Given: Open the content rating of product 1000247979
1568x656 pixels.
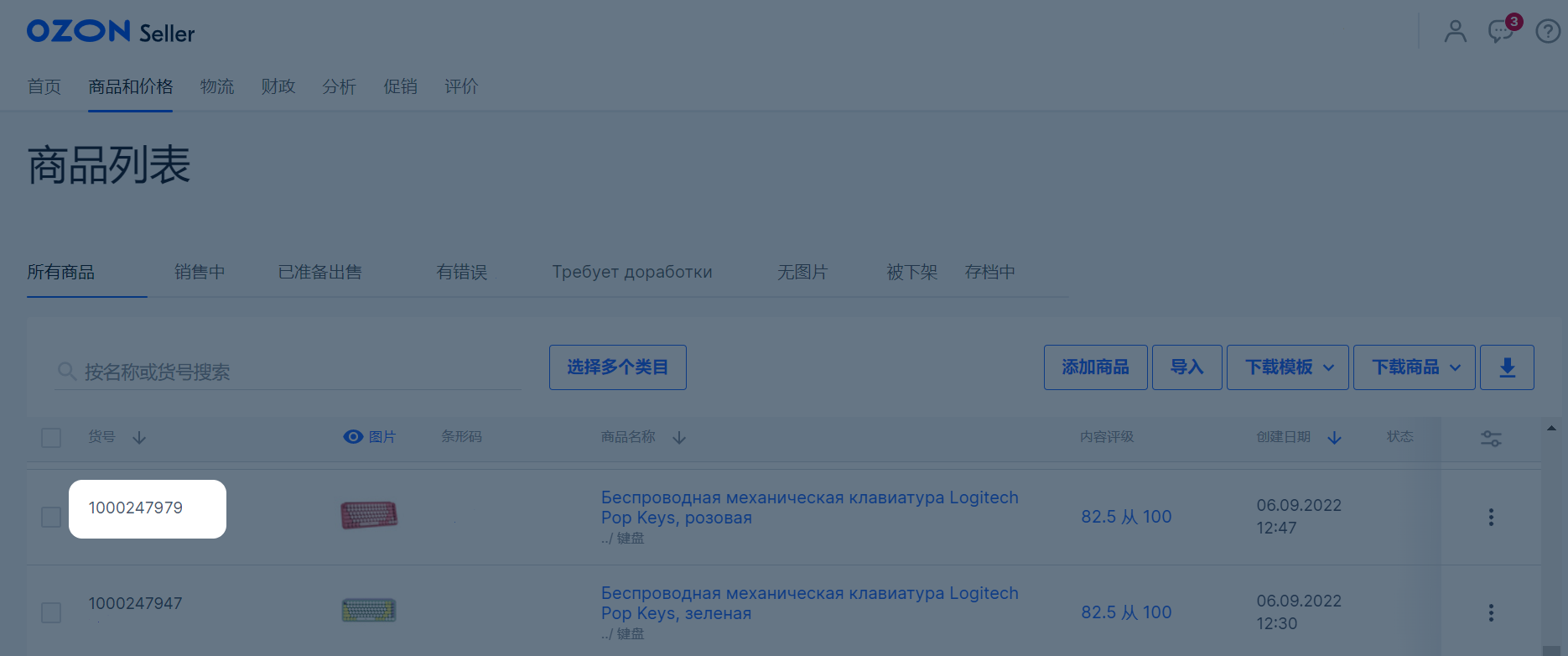Looking at the screenshot, I should point(1126,517).
